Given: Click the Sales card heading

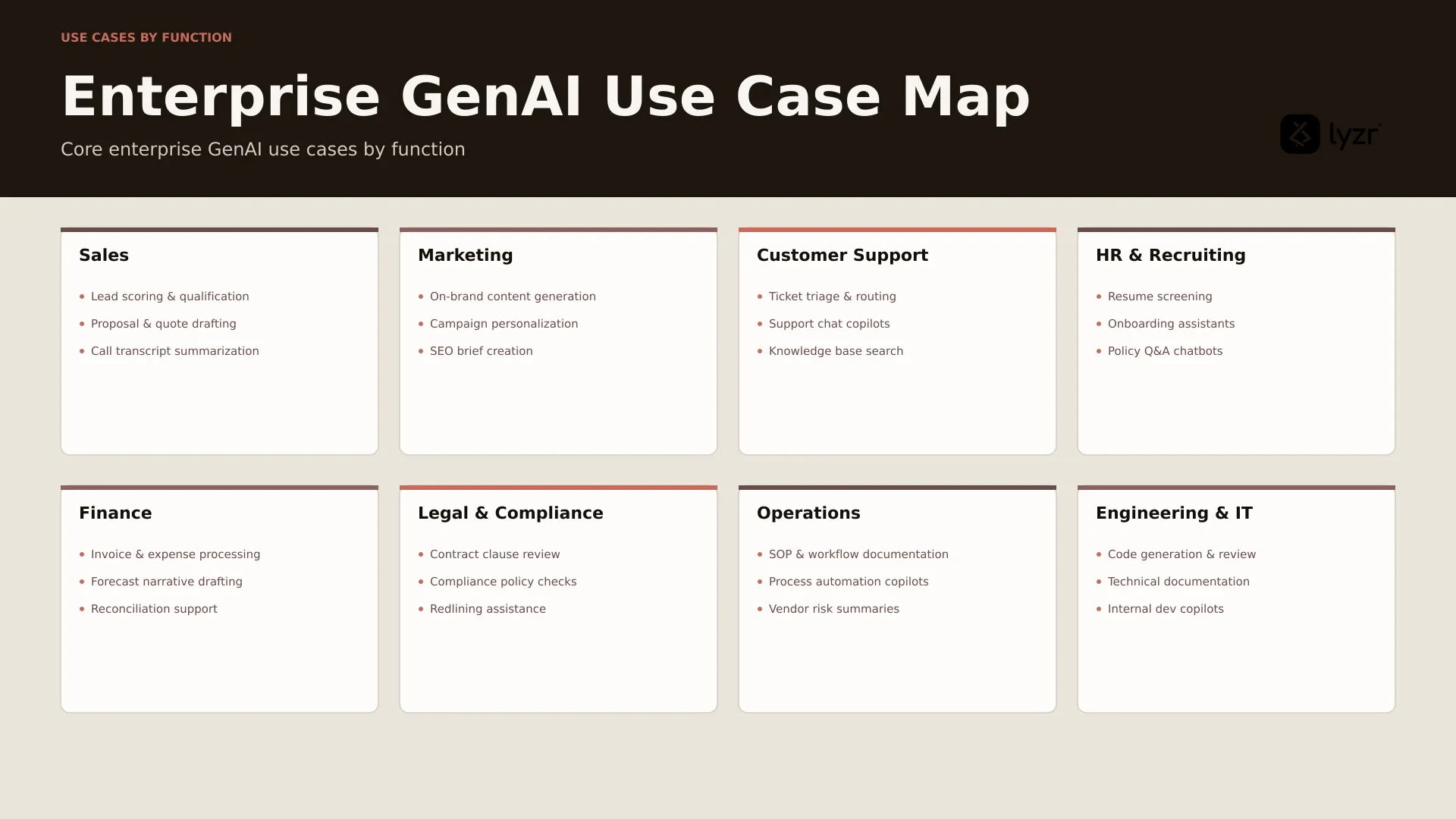Looking at the screenshot, I should pyautogui.click(x=104, y=255).
